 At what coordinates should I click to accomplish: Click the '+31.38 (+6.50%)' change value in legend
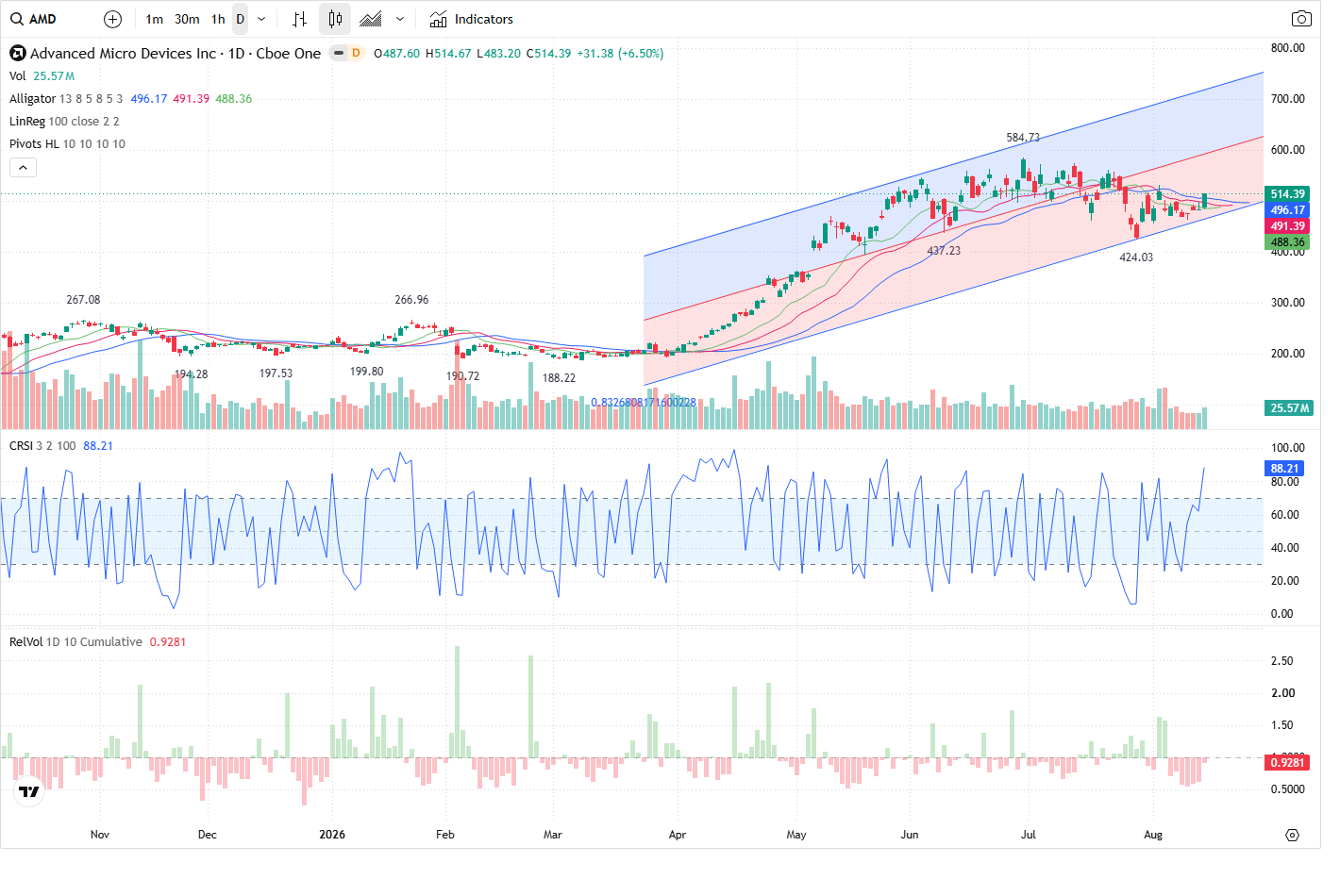(620, 54)
